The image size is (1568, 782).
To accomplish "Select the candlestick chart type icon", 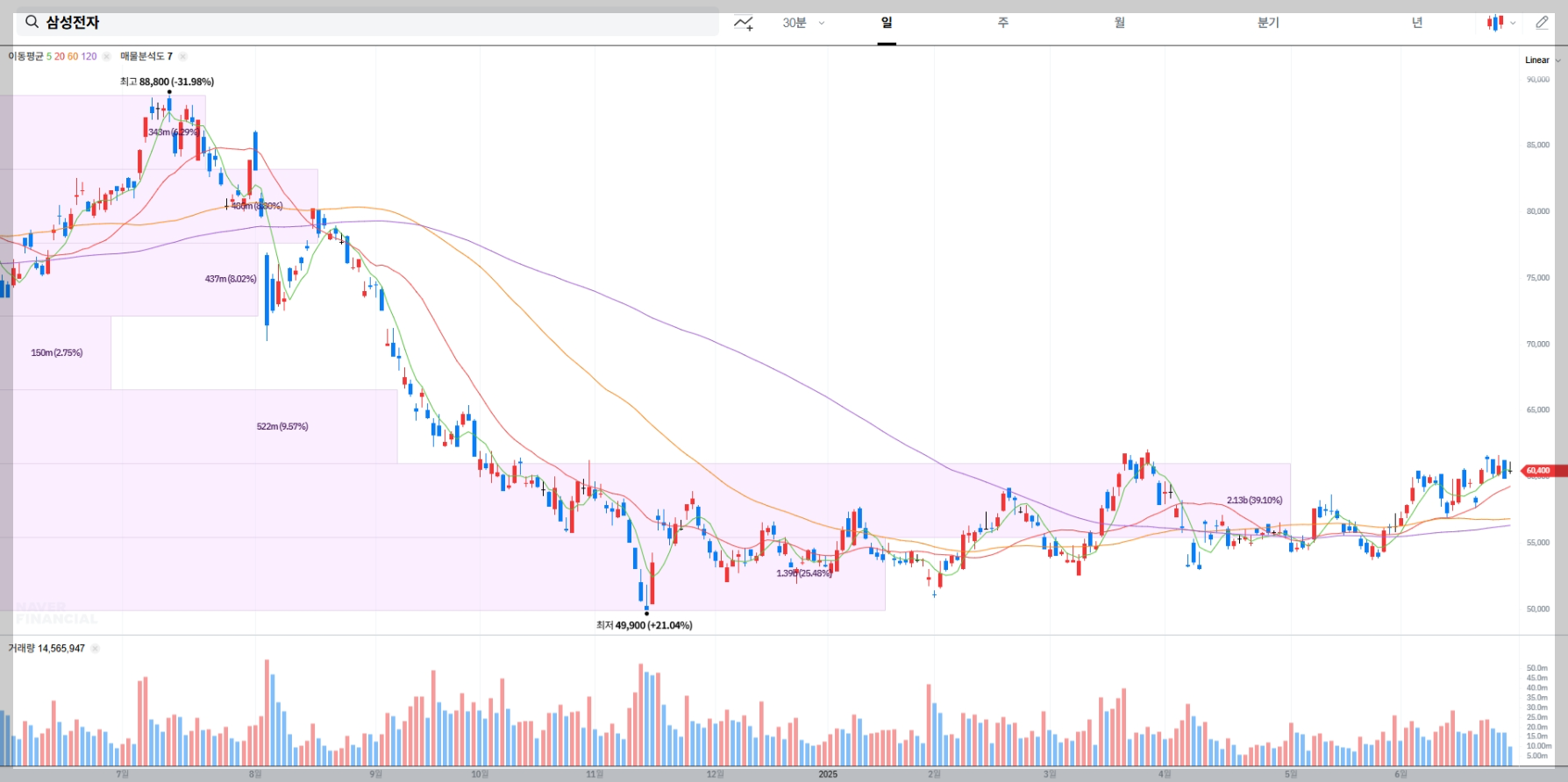I will 1494,23.
